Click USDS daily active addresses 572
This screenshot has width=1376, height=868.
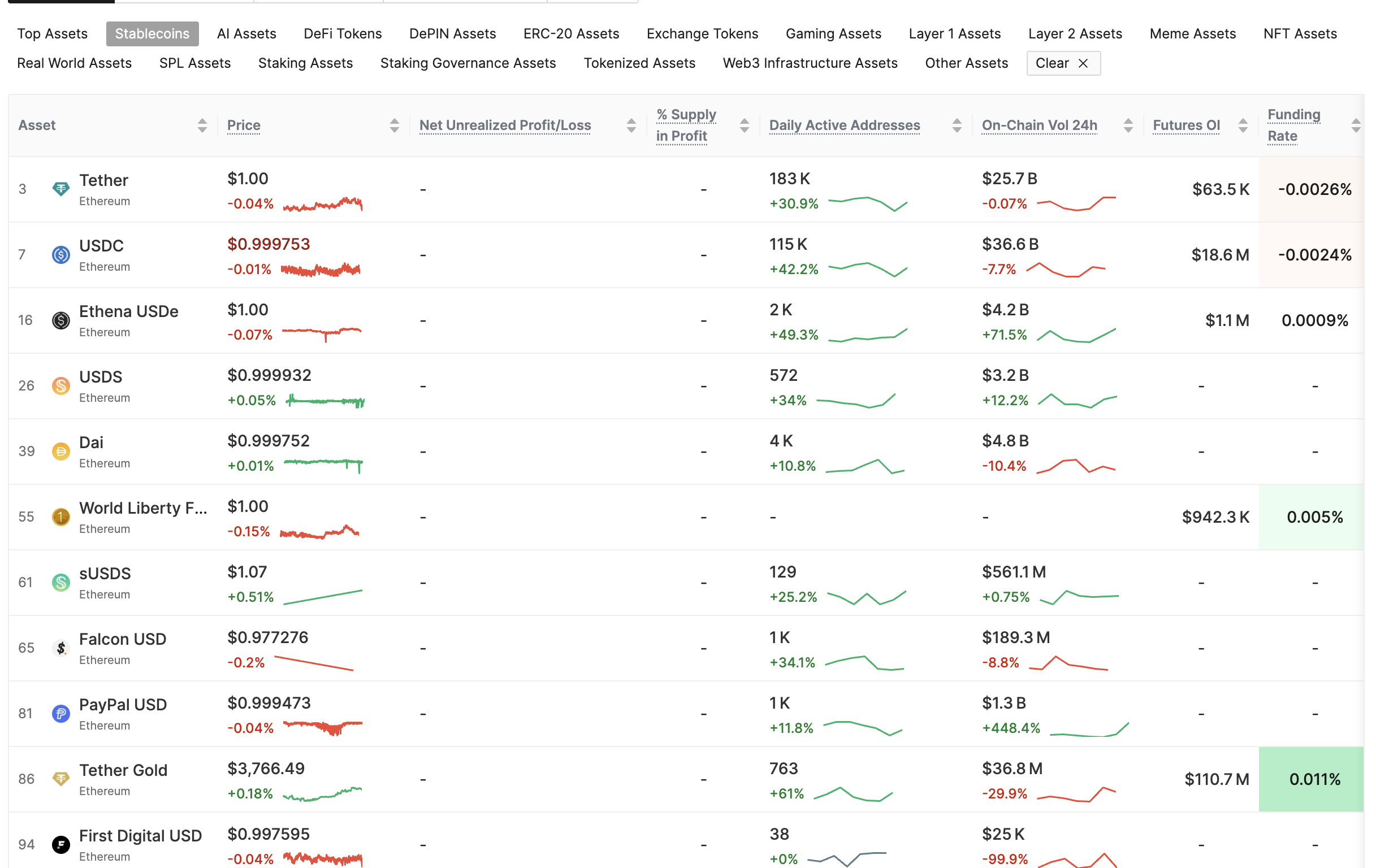783,375
